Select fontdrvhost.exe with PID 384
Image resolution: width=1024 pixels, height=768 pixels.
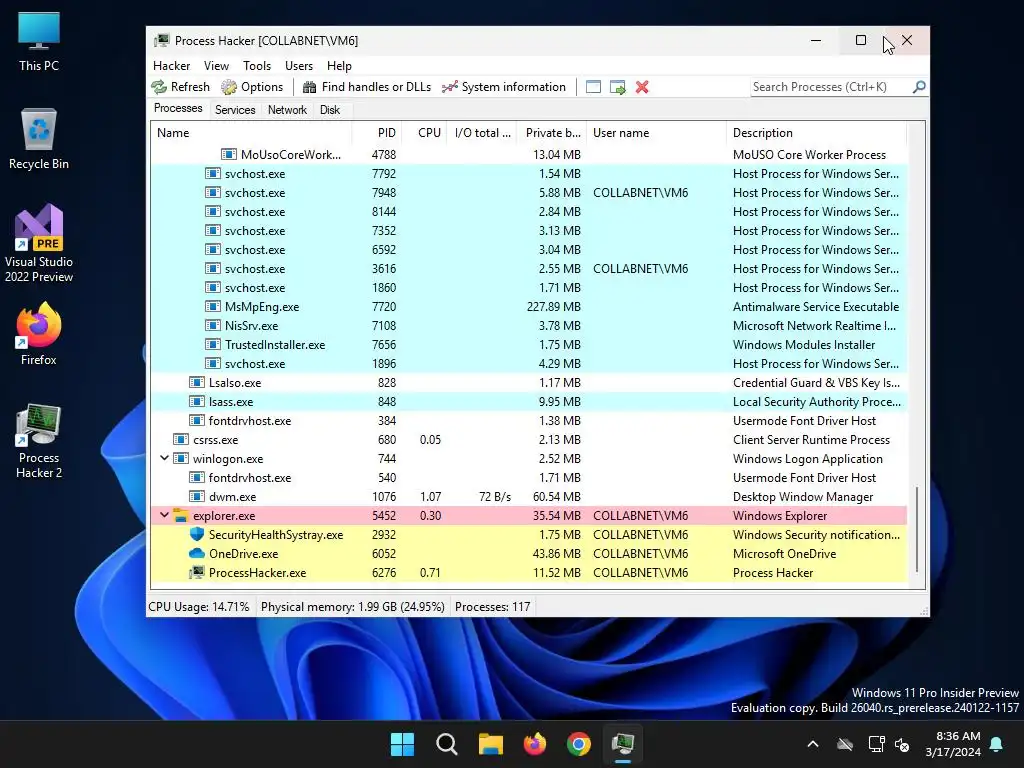pyautogui.click(x=528, y=421)
